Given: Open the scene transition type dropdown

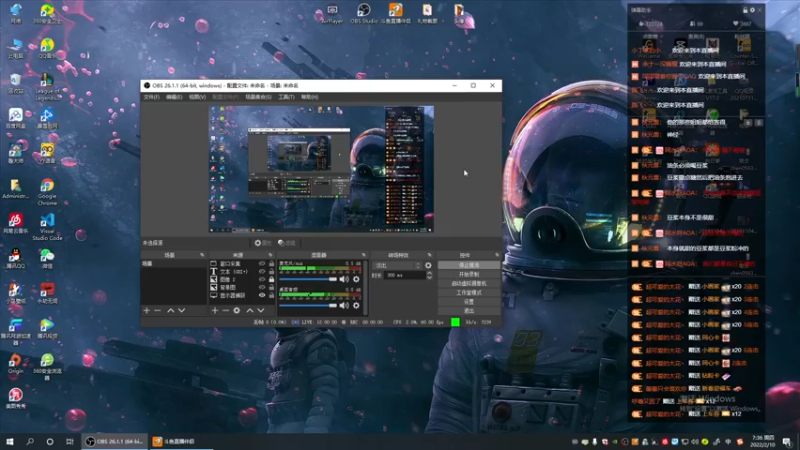Looking at the screenshot, I should (397, 265).
